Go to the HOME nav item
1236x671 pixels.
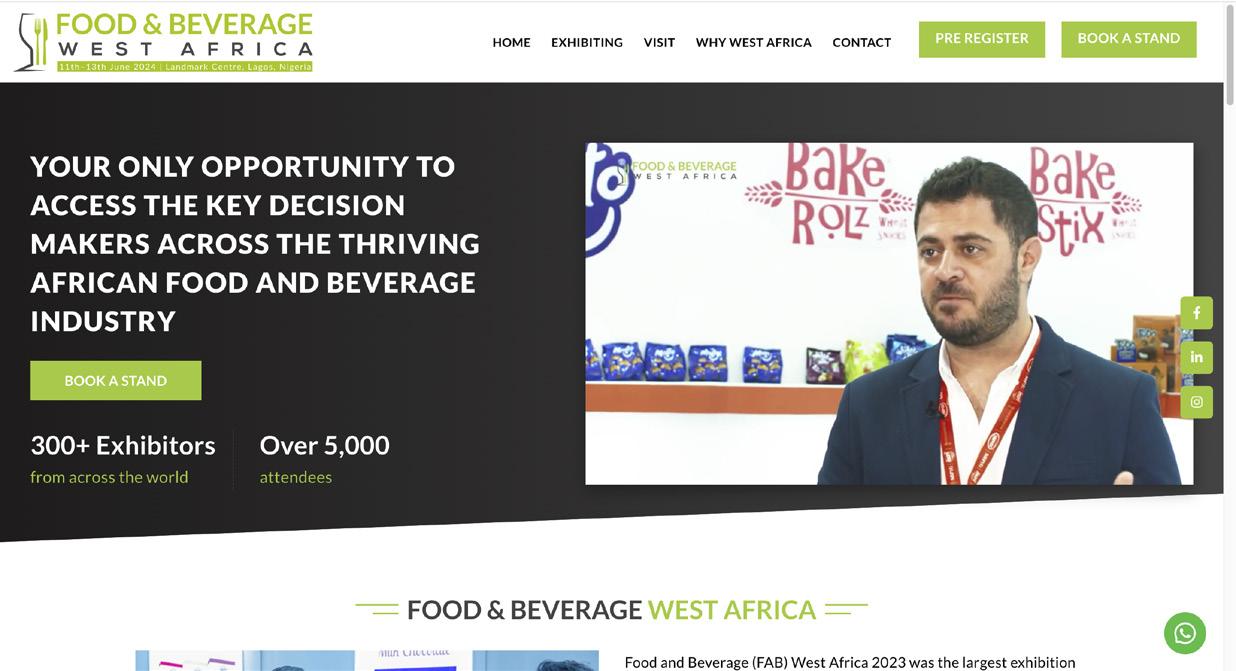point(511,42)
